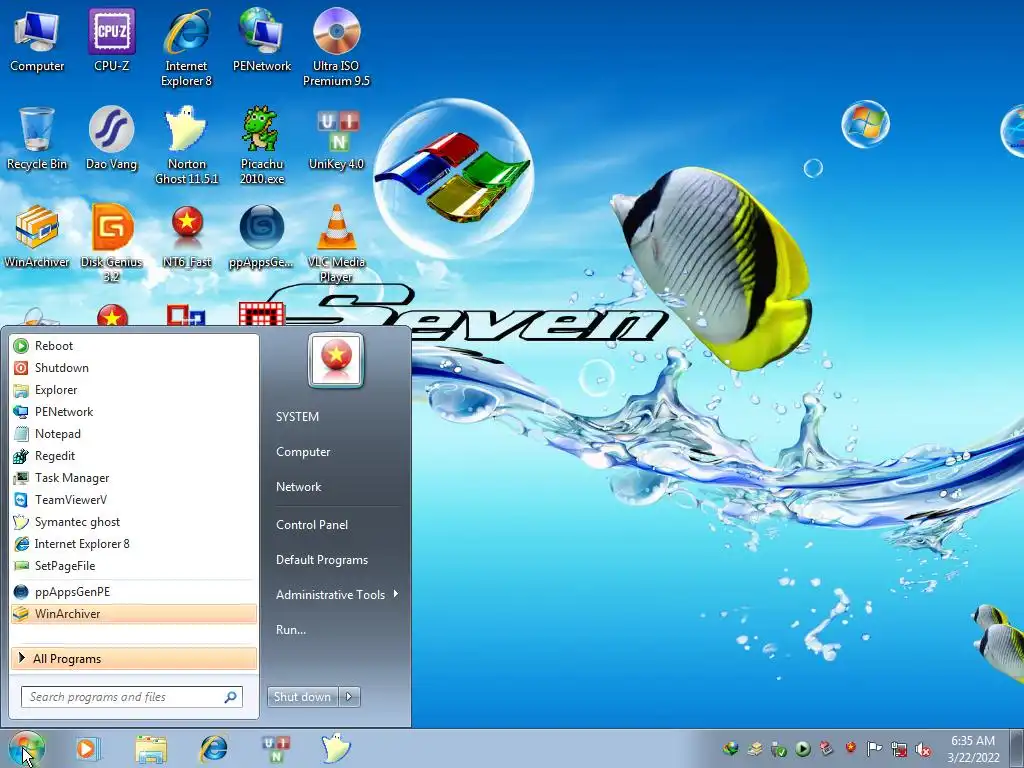This screenshot has width=1024, height=768.
Task: Select the Recycle Bin icon
Action: [x=37, y=138]
